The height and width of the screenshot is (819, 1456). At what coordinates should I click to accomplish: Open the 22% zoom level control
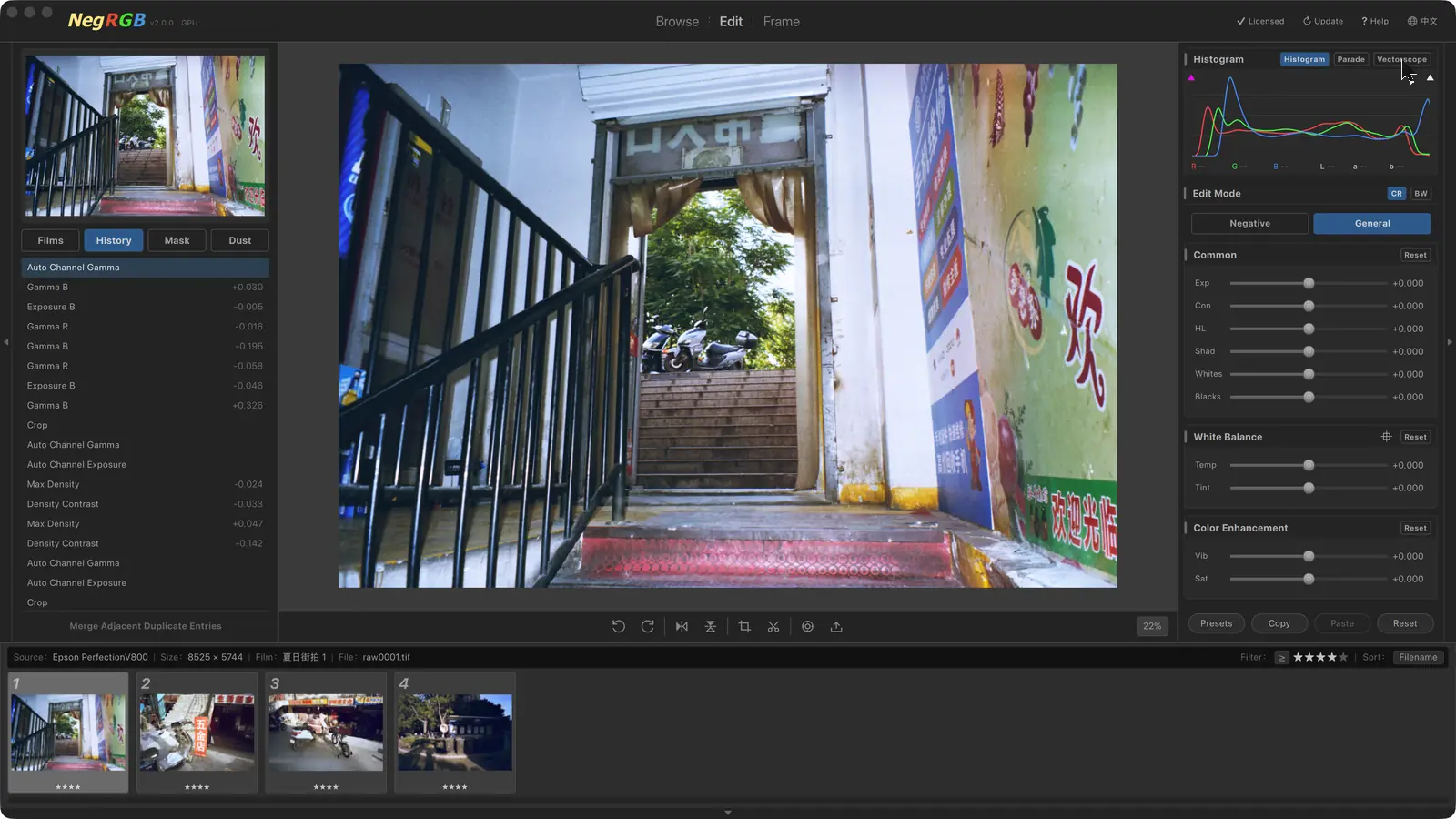pyautogui.click(x=1152, y=626)
